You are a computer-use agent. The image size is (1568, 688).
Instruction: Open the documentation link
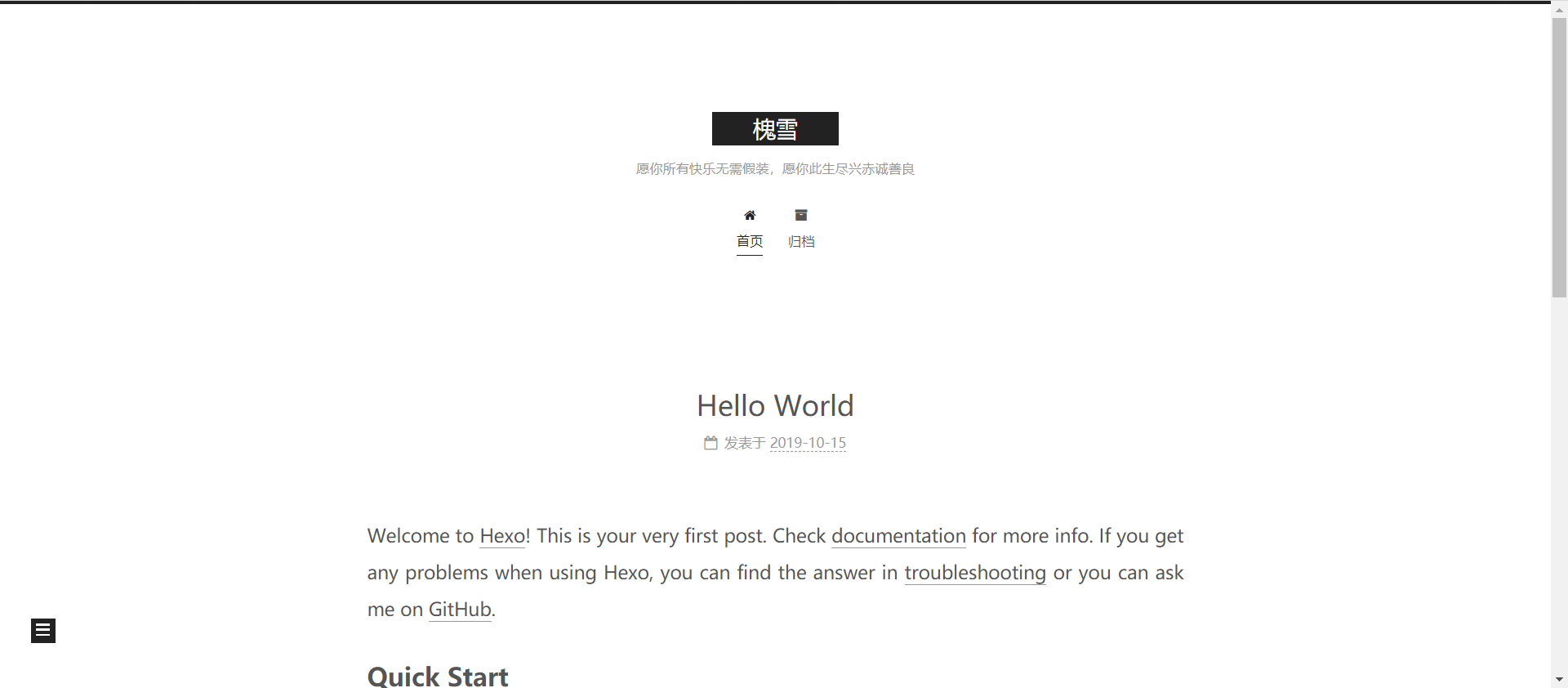[898, 536]
